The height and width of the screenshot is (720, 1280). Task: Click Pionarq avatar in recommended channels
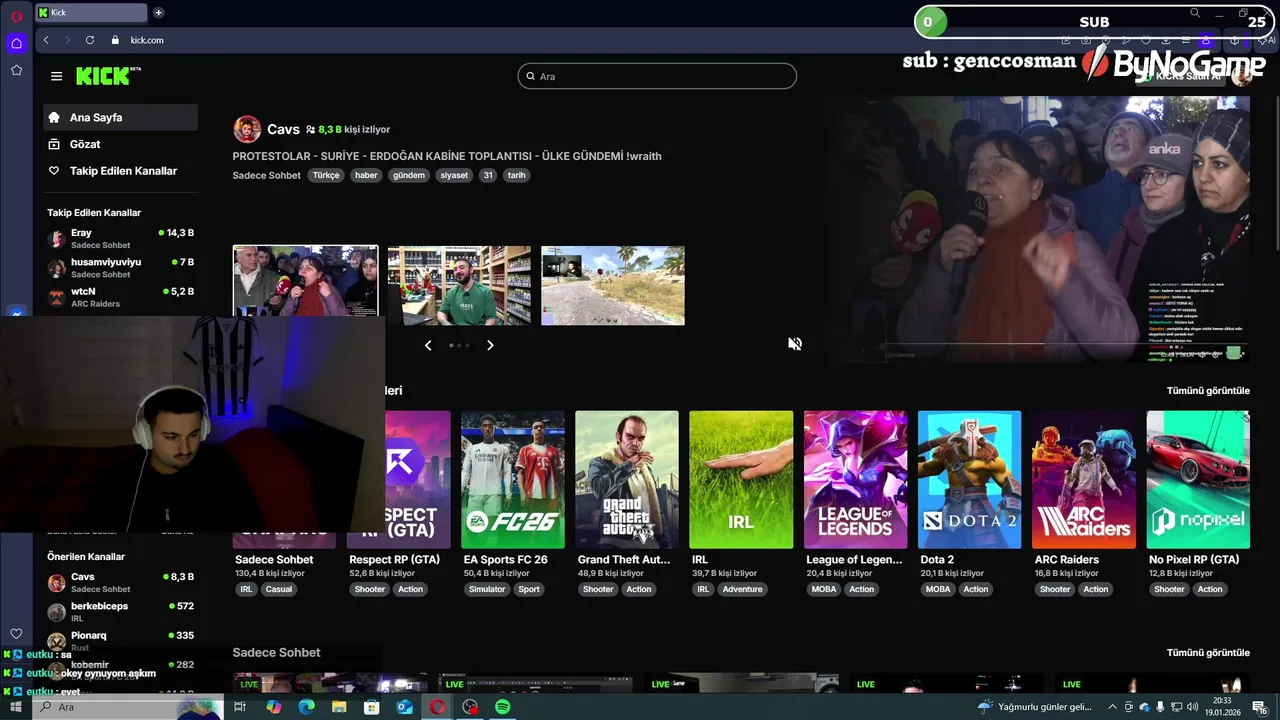57,641
